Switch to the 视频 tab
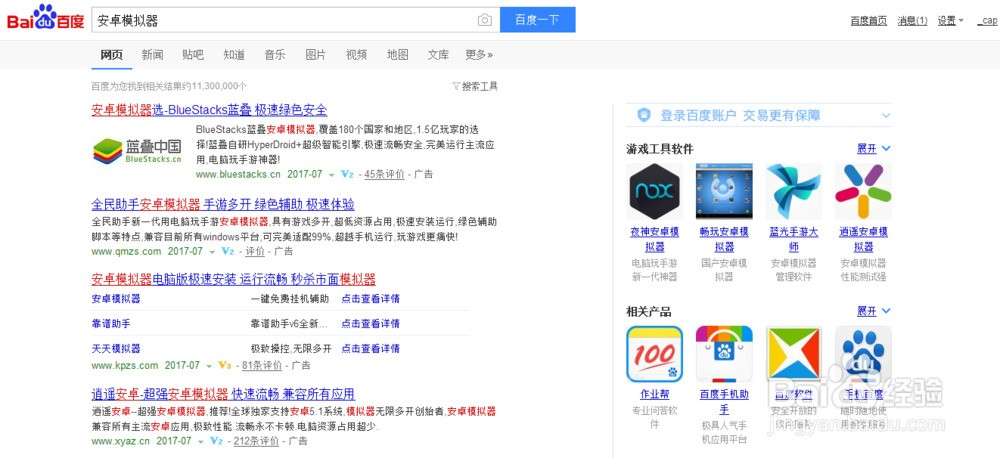 click(357, 55)
